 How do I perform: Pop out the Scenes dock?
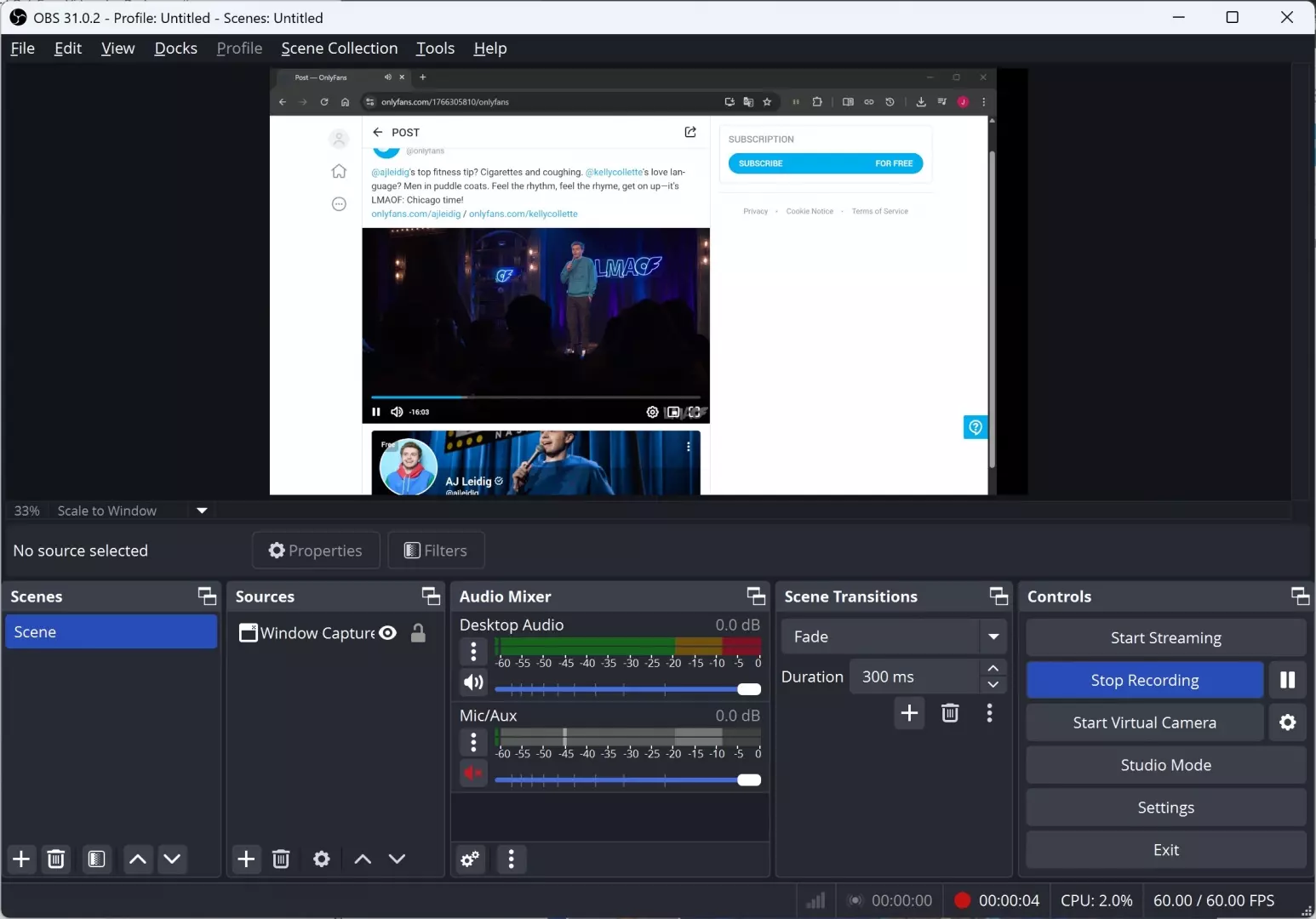(207, 596)
